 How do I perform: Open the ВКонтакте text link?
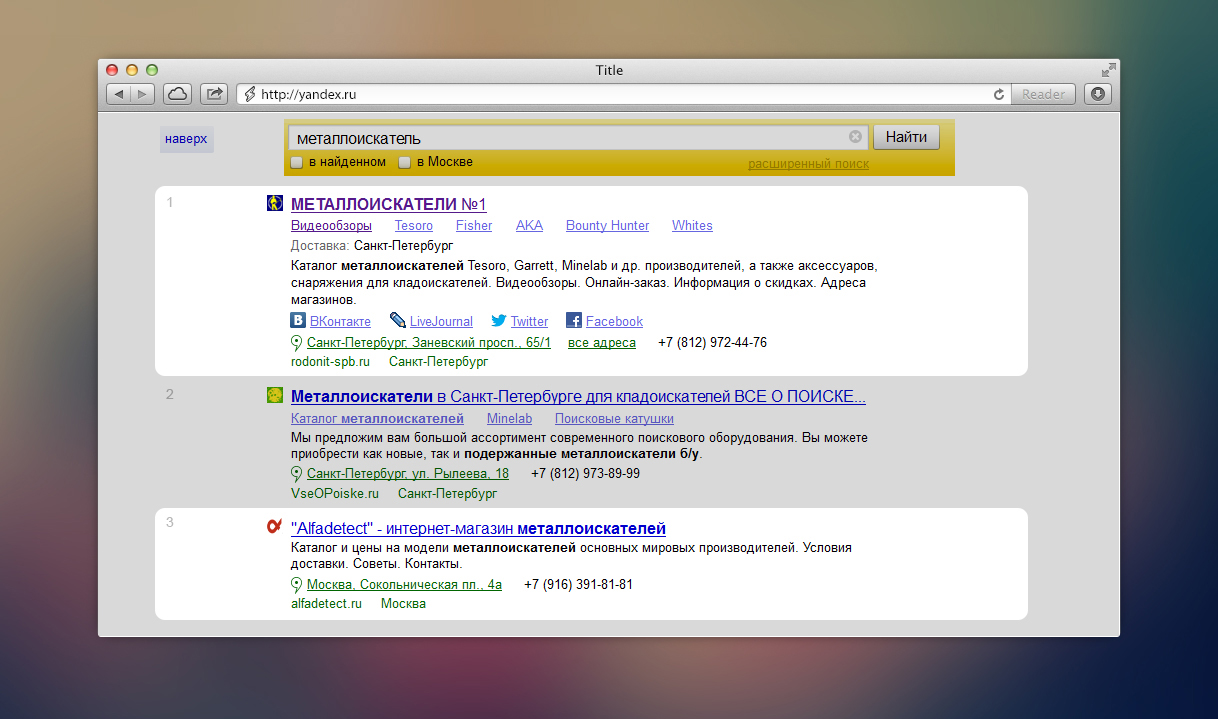pyautogui.click(x=341, y=321)
